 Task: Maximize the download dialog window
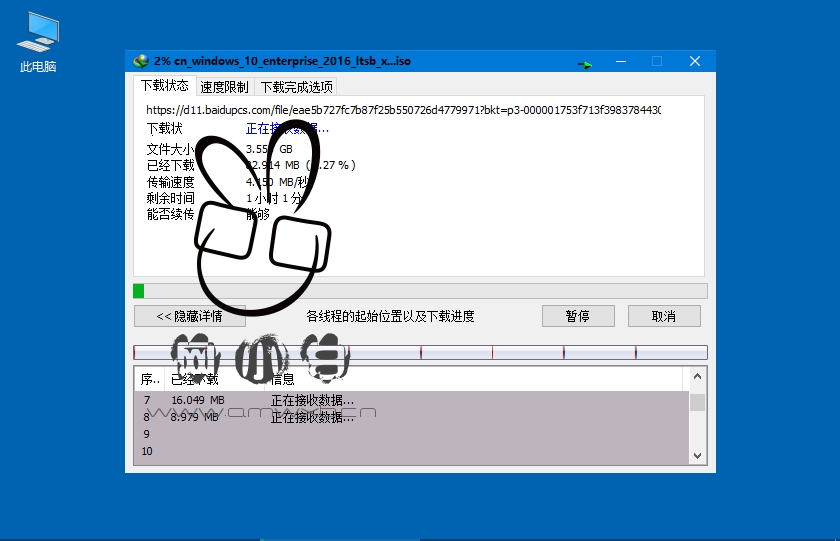[x=657, y=61]
